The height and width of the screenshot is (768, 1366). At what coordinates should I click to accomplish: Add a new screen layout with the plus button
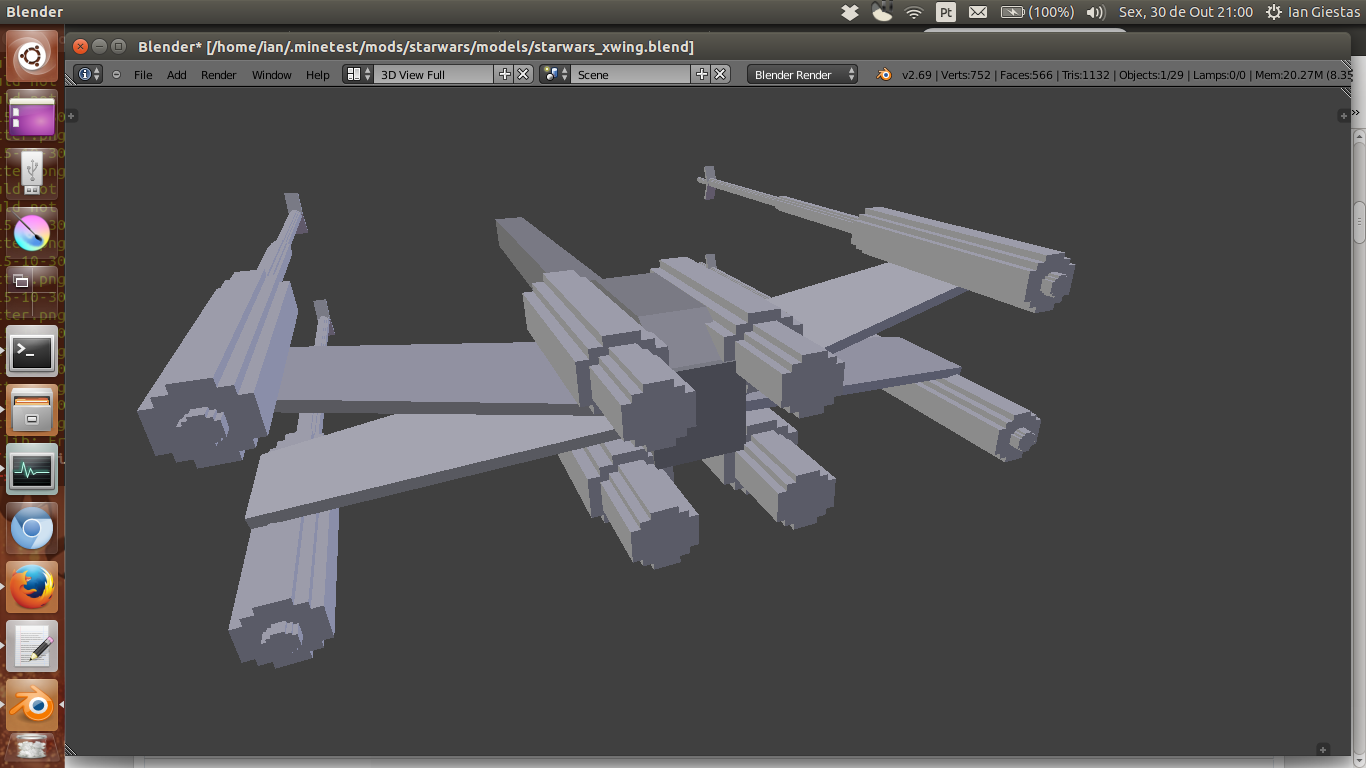505,74
